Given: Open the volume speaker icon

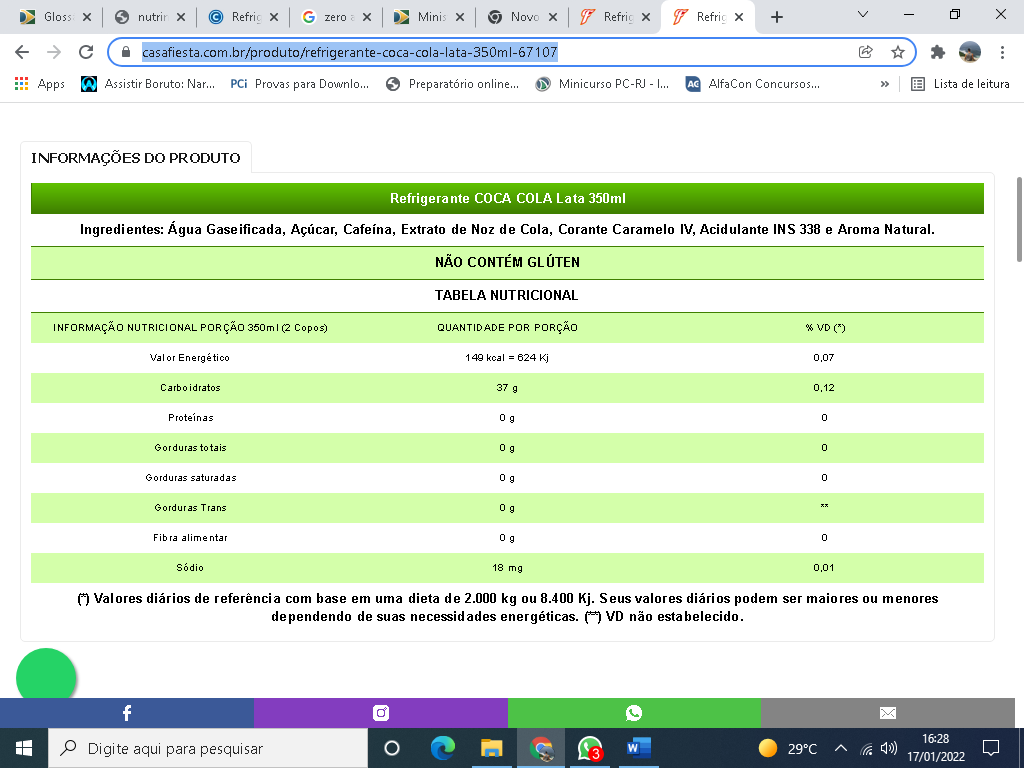Looking at the screenshot, I should (x=888, y=748).
